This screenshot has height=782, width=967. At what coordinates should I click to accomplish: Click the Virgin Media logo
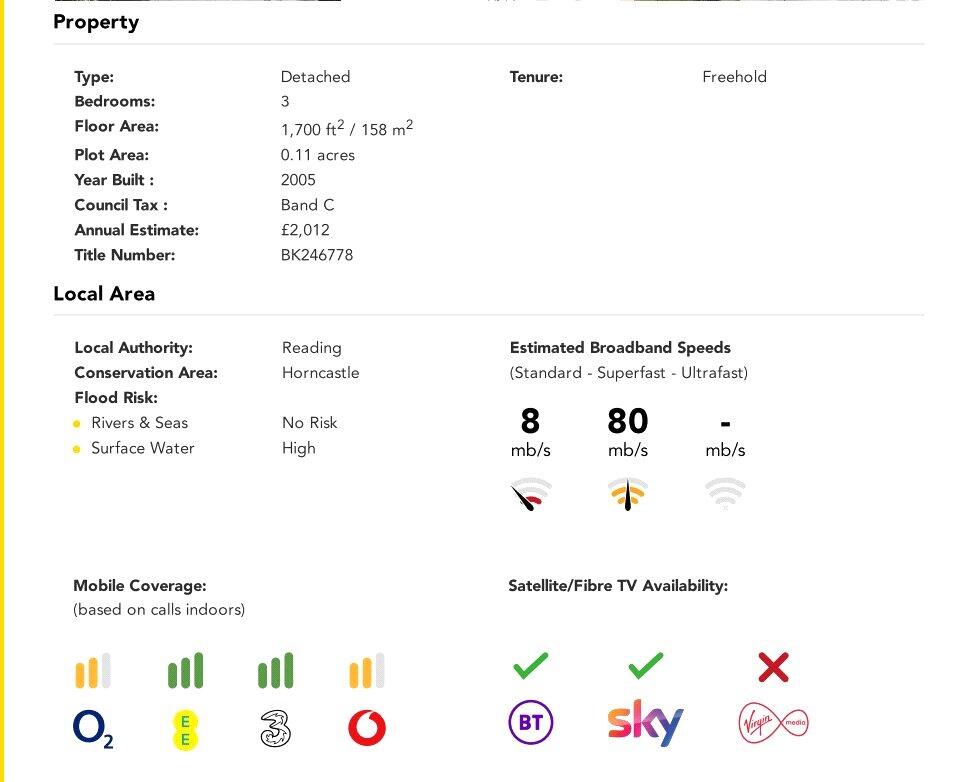click(773, 723)
